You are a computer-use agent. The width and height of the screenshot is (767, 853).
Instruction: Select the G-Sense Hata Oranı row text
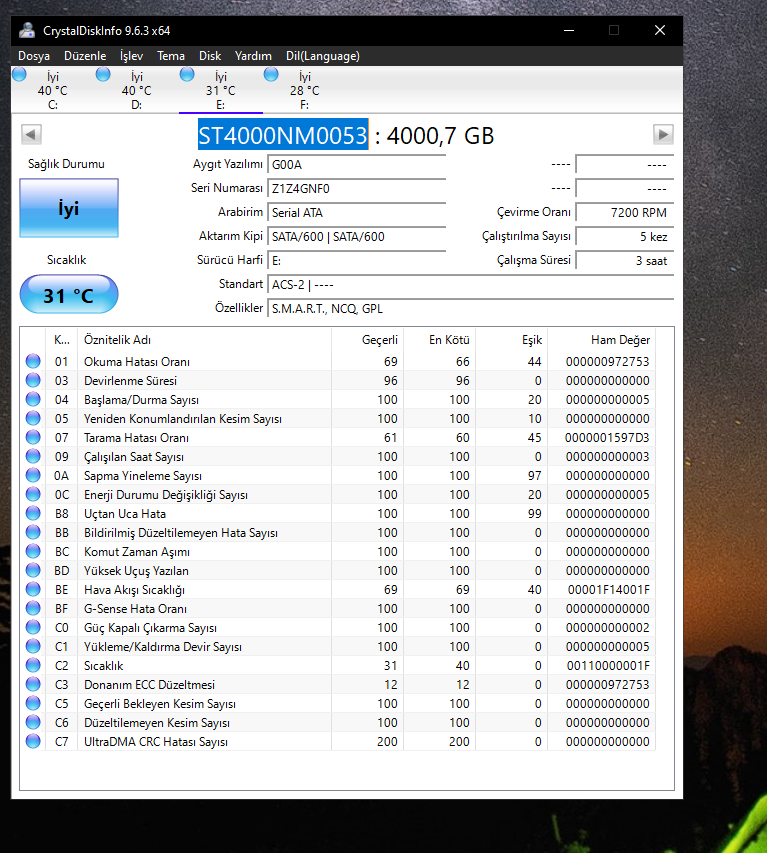pos(135,609)
